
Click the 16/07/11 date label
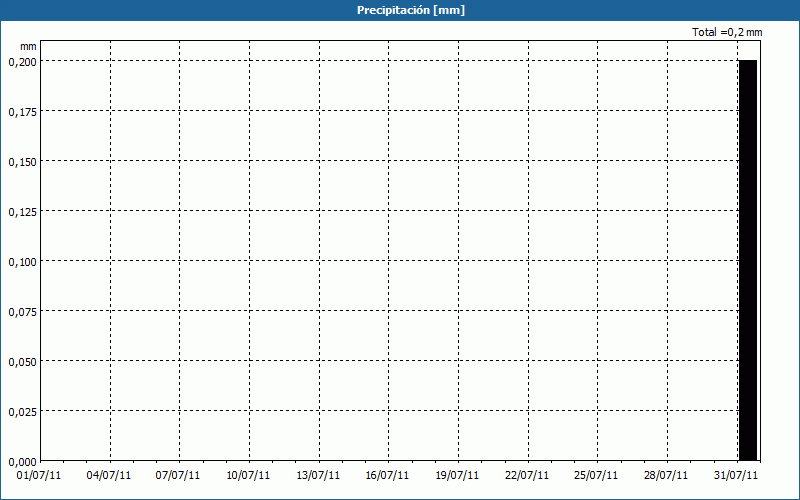[x=387, y=475]
